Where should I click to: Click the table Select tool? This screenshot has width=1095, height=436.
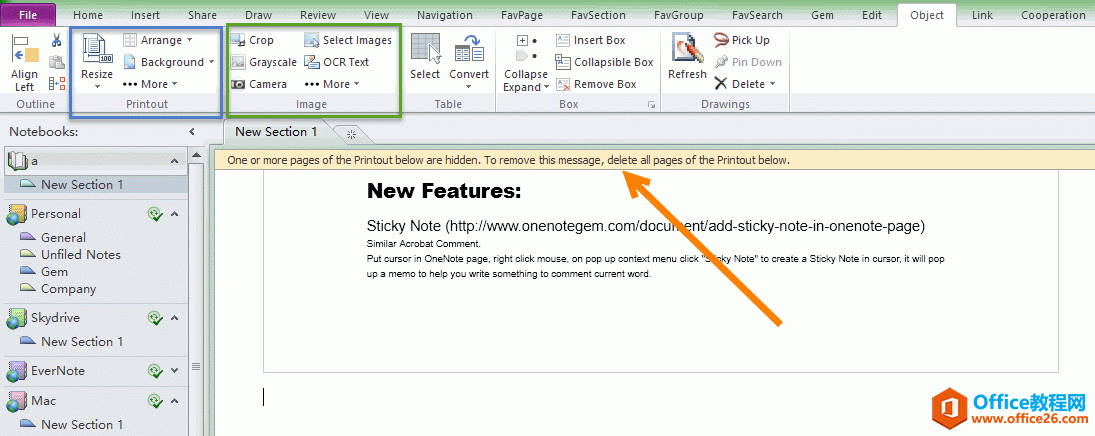click(425, 57)
